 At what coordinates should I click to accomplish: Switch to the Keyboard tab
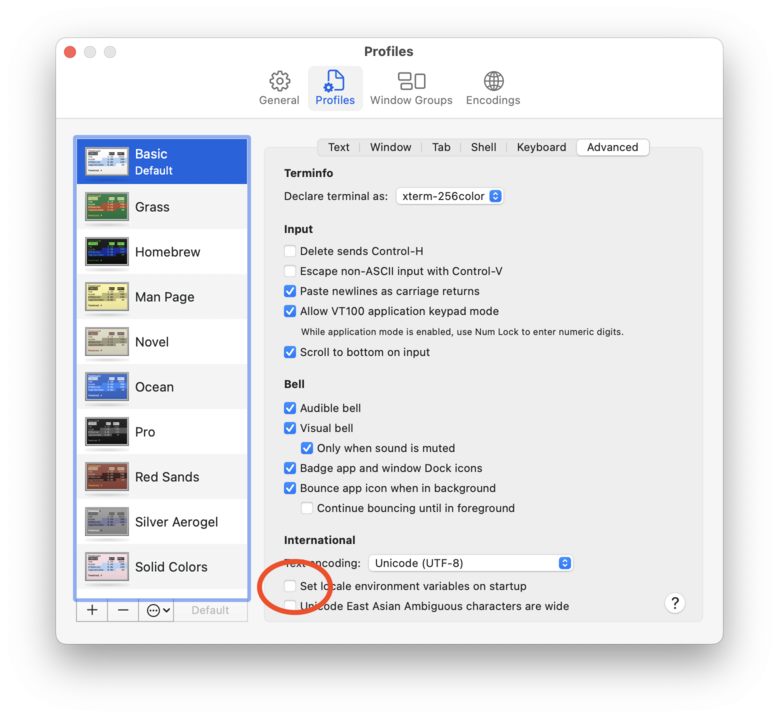pyautogui.click(x=541, y=147)
